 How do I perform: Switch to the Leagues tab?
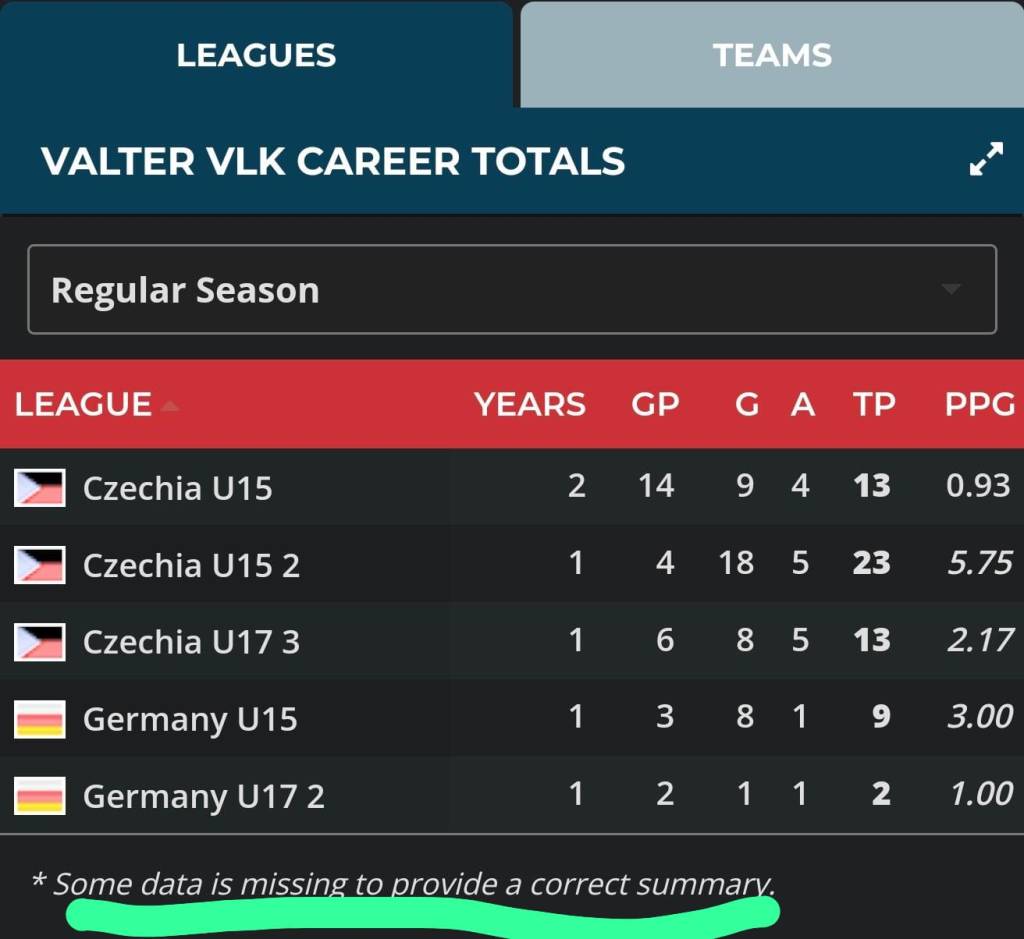tap(256, 55)
